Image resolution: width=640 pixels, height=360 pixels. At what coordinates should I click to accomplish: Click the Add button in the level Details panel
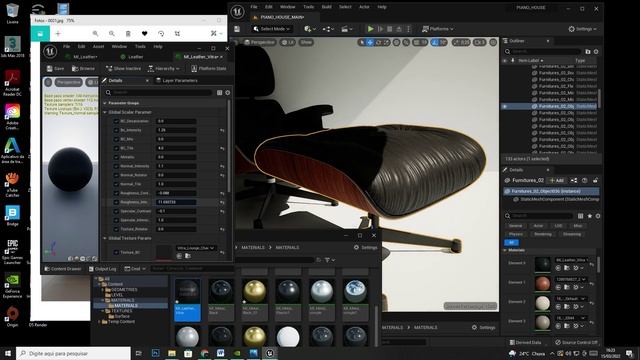[x=557, y=180]
